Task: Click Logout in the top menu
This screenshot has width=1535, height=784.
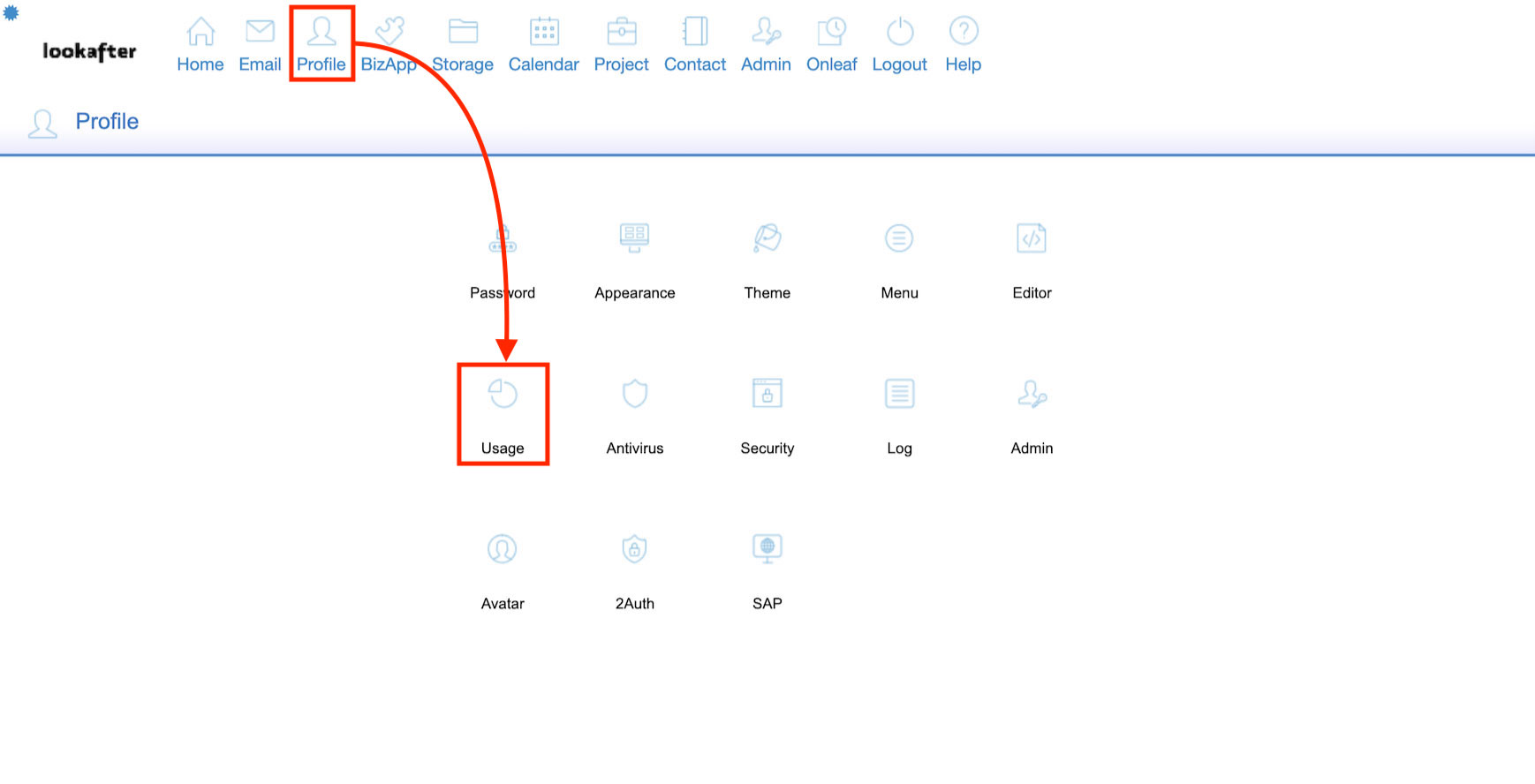Action: pyautogui.click(x=899, y=45)
